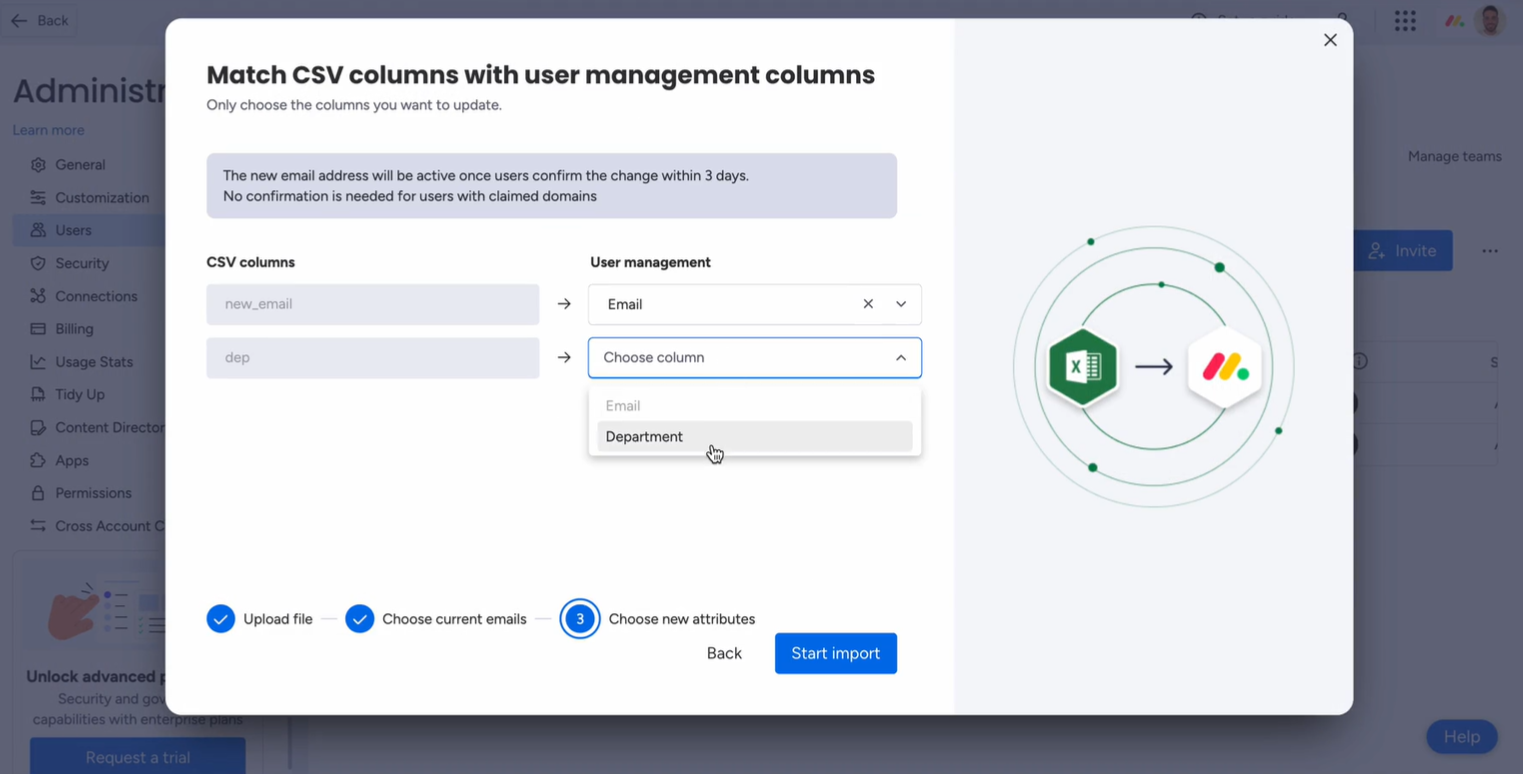Click the Cross Account icon in sidebar
The height and width of the screenshot is (774, 1523).
point(38,526)
